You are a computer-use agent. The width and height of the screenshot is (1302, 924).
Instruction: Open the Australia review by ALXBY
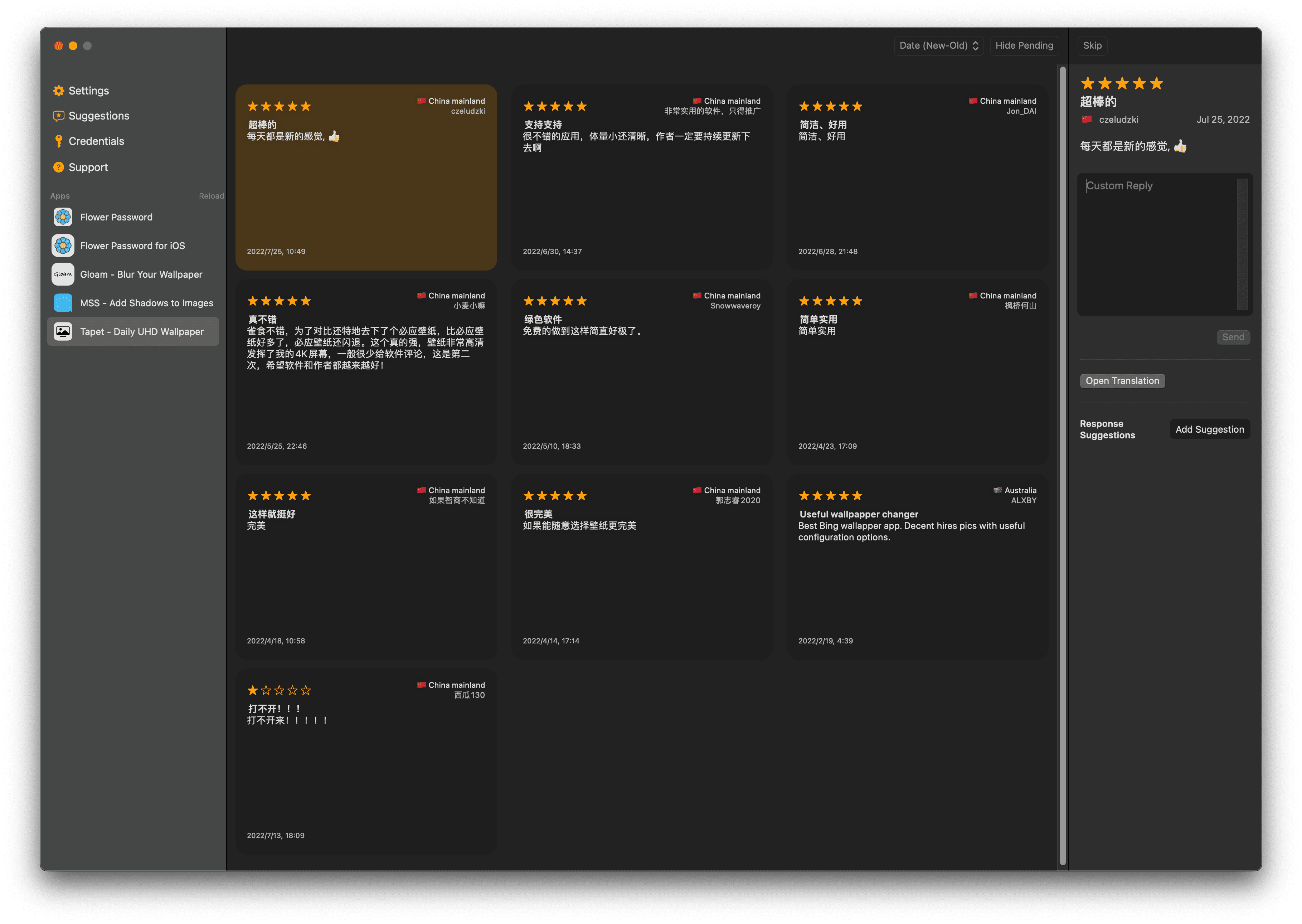coord(917,567)
